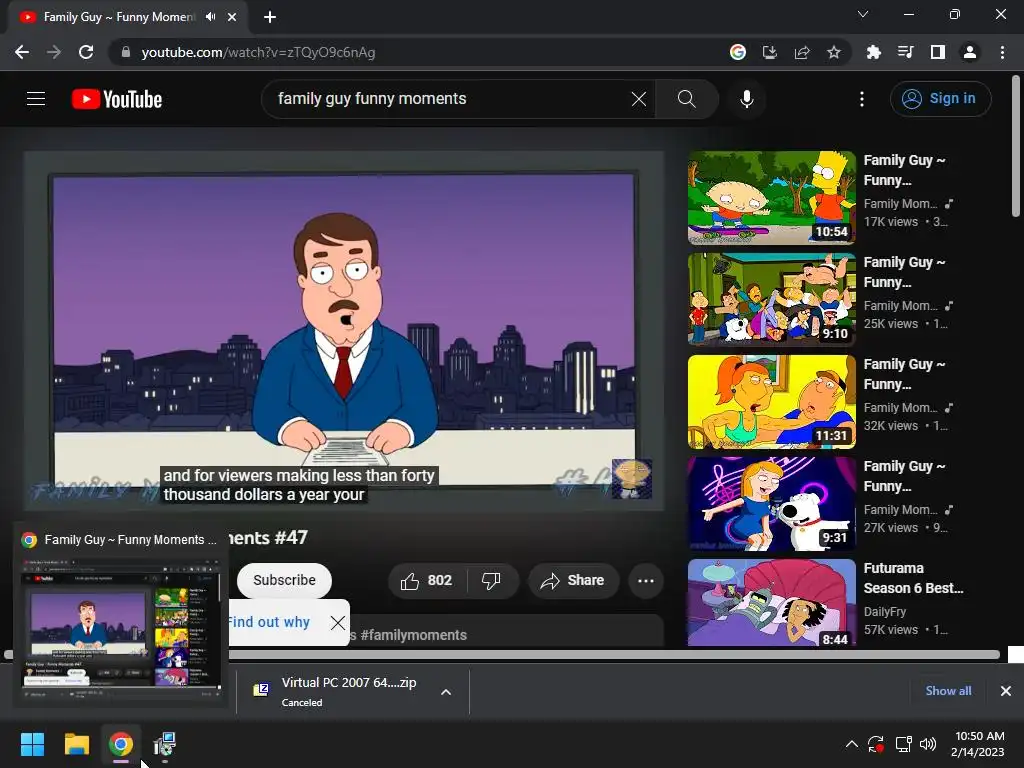The width and height of the screenshot is (1024, 768).
Task: Expand the Virtual PC download options chevron
Action: [x=446, y=692]
